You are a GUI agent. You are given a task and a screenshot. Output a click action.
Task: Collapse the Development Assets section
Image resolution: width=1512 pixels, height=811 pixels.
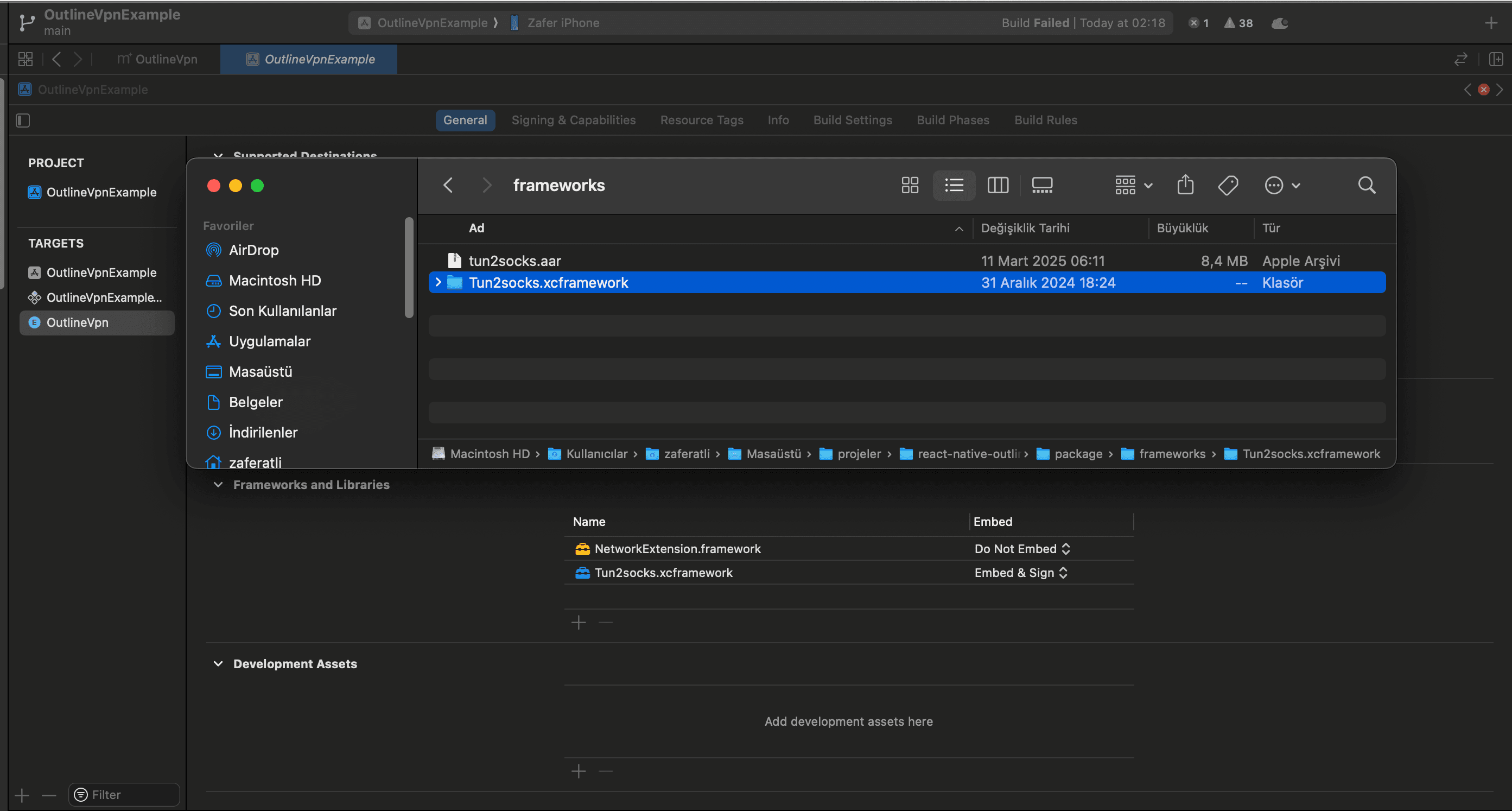coord(218,663)
